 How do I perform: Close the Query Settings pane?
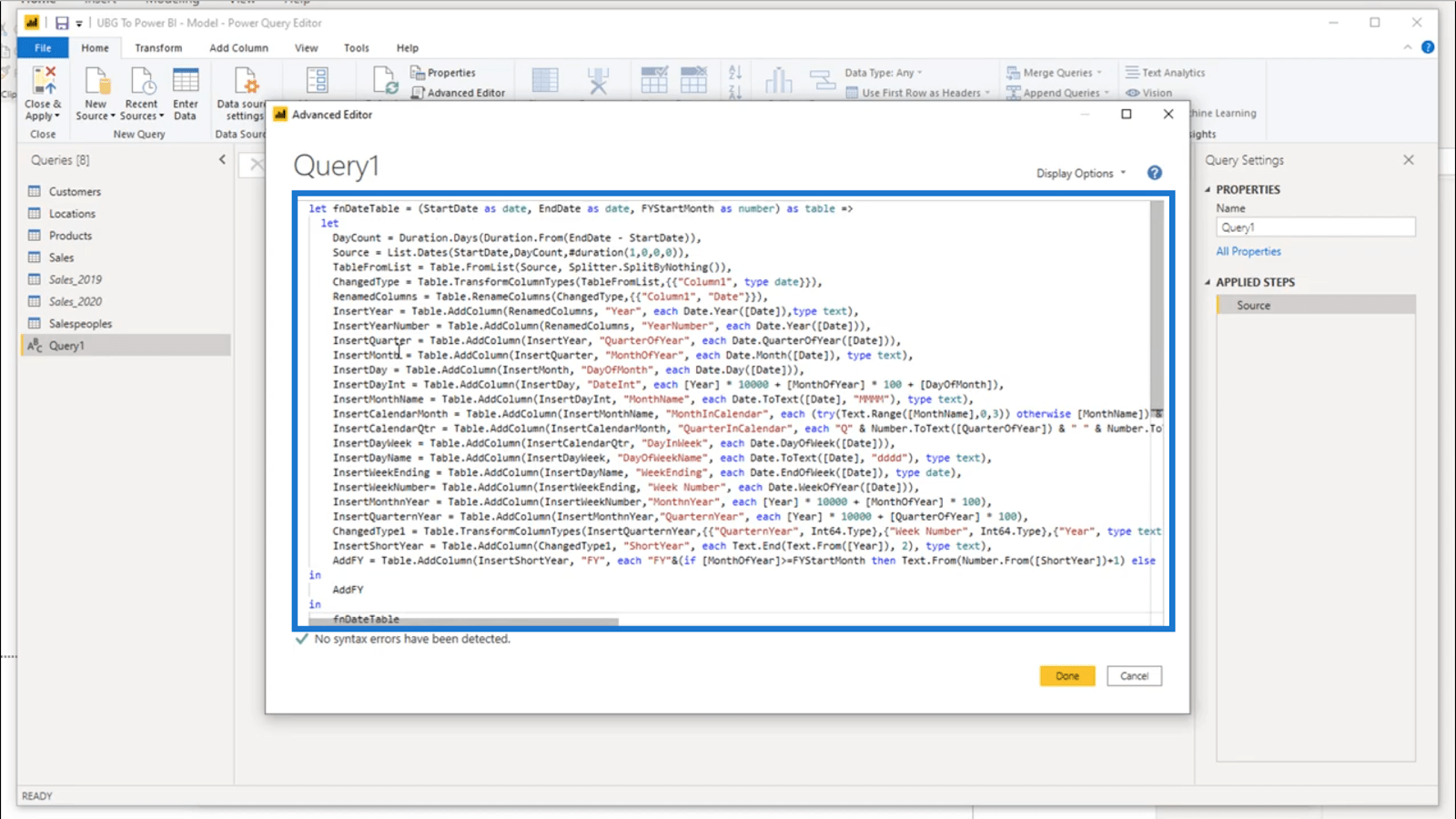click(x=1409, y=159)
